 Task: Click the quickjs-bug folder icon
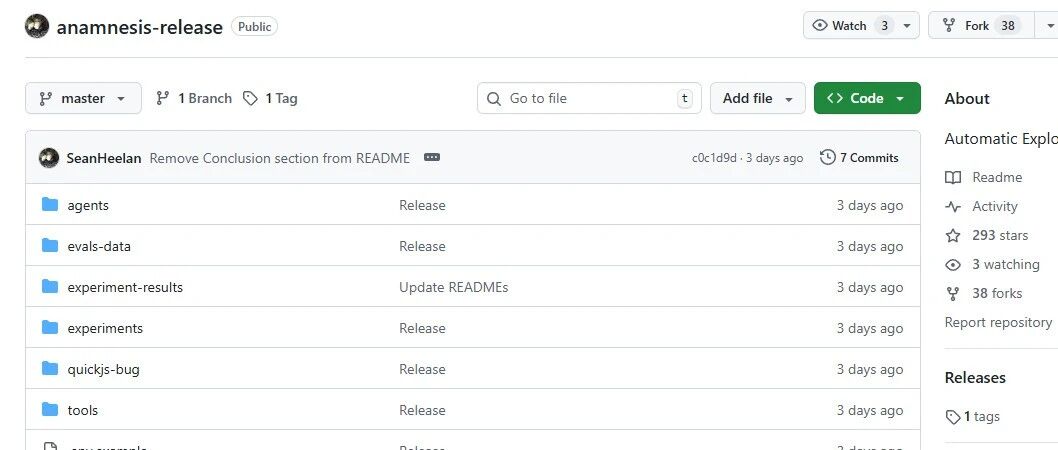pyautogui.click(x=50, y=368)
